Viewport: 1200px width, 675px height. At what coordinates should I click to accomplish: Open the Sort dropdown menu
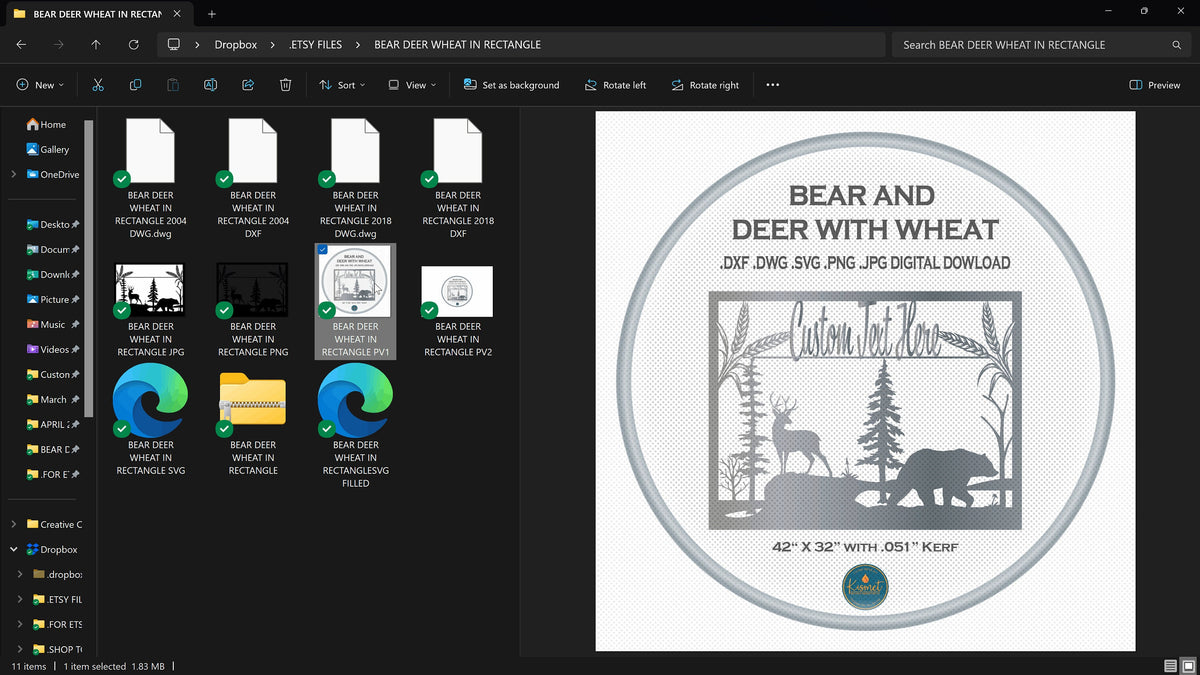click(342, 85)
